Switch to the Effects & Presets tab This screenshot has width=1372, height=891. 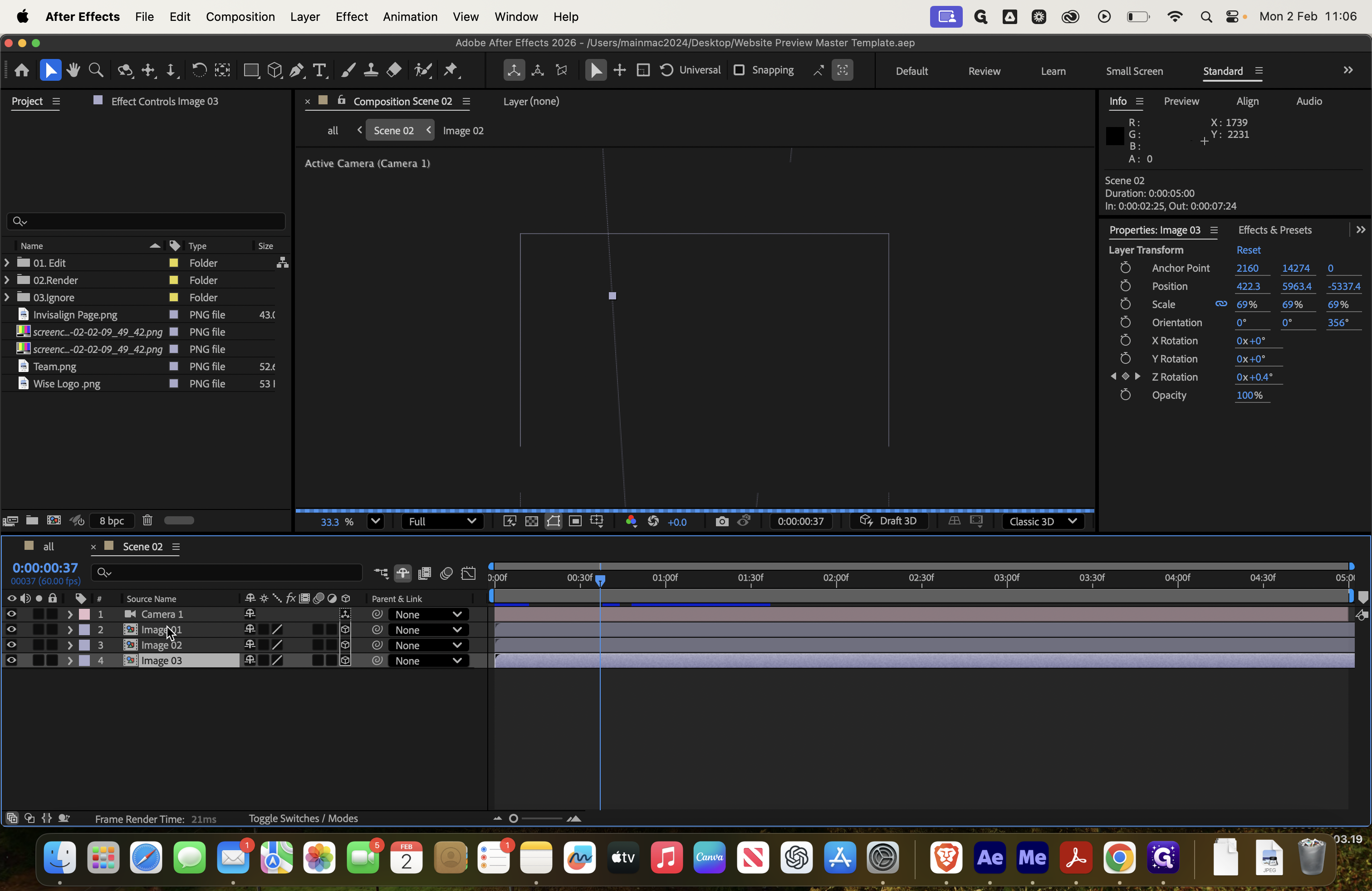1274,230
